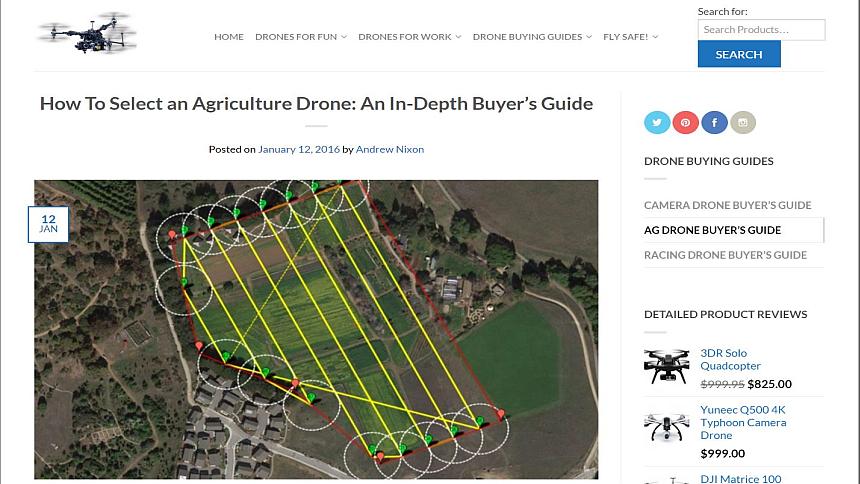Expand the Drone Buying Guides dropdown menu
860x484 pixels.
click(x=532, y=37)
